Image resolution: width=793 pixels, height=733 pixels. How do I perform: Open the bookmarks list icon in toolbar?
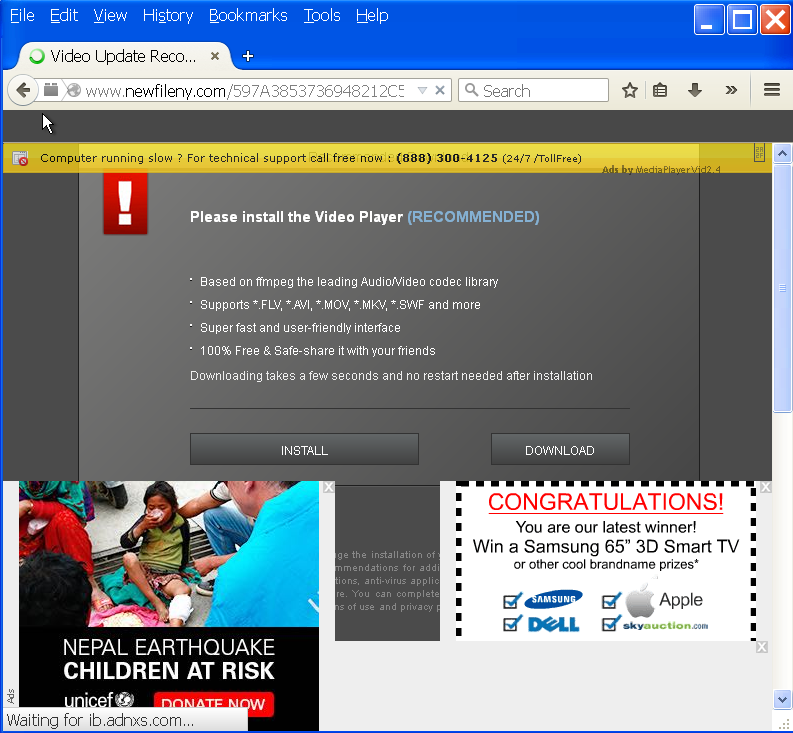coord(660,91)
